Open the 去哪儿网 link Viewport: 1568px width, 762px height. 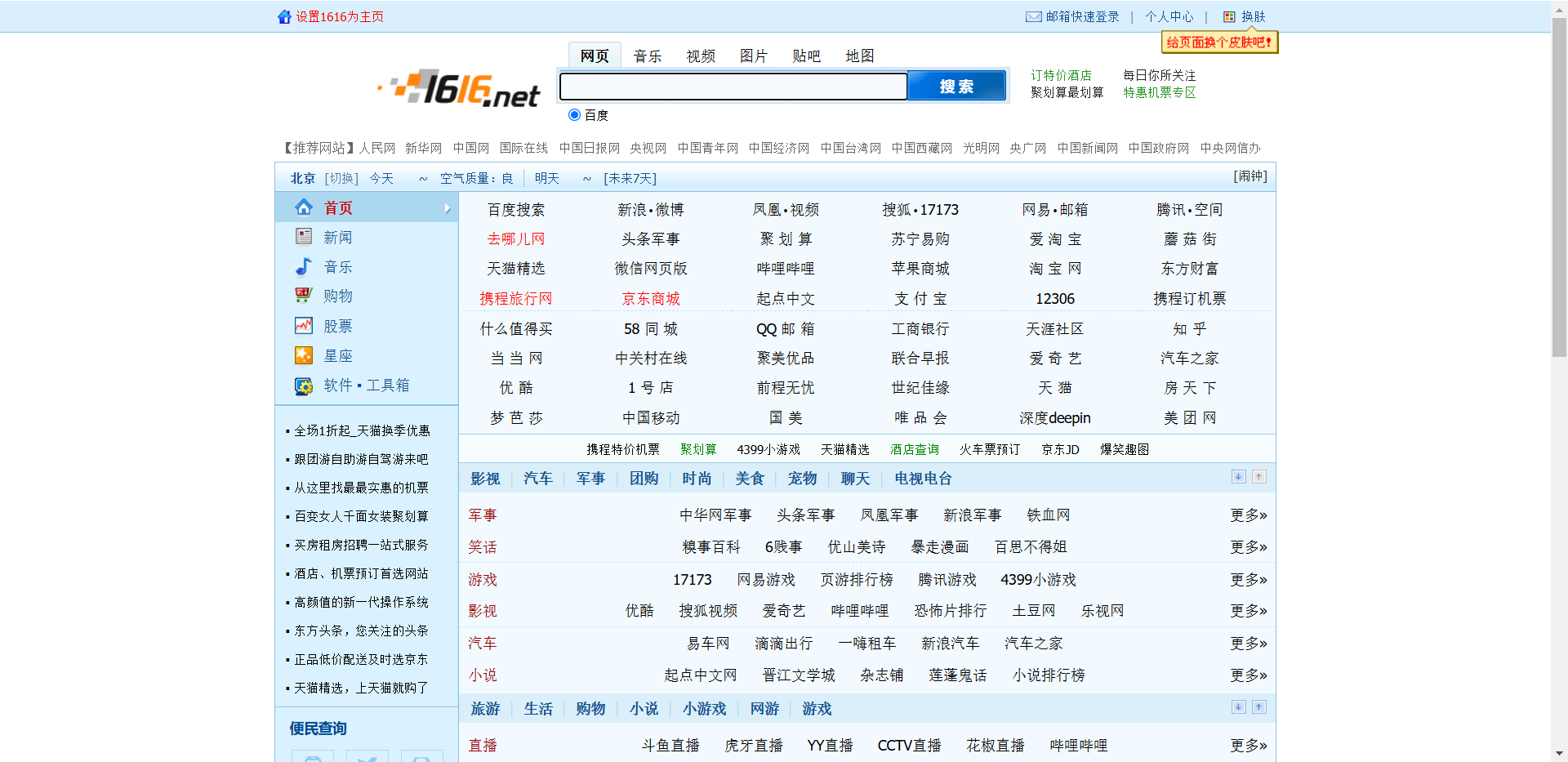click(515, 238)
